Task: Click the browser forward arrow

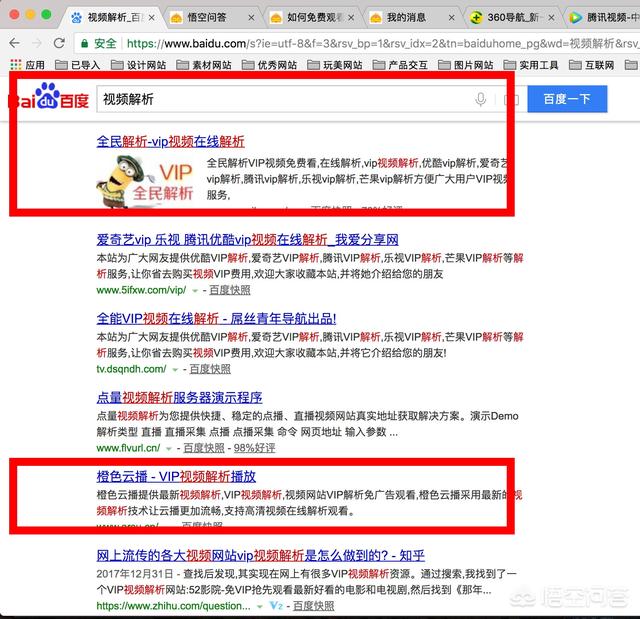Action: click(x=37, y=43)
